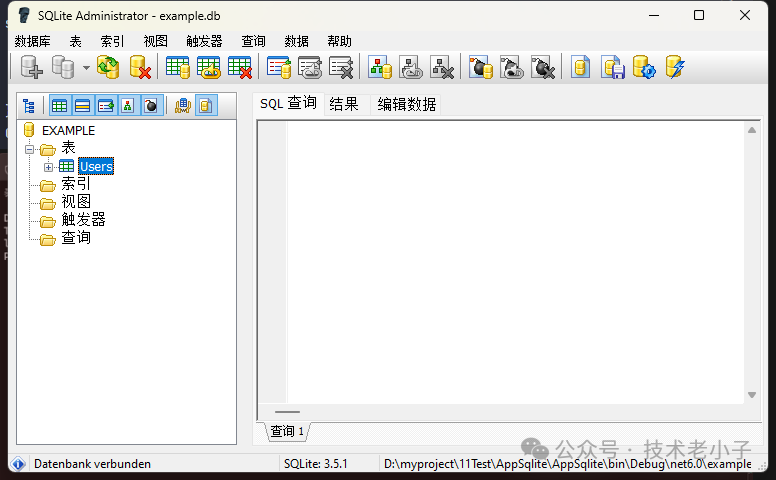Select the 查询 folder in tree
Screen dimensions: 776x480
click(x=76, y=238)
